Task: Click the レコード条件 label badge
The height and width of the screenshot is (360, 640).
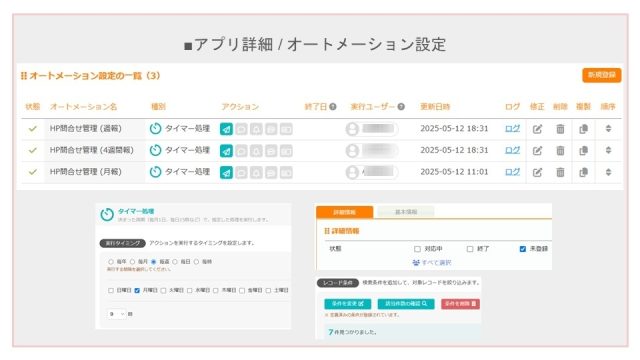Action: point(338,282)
